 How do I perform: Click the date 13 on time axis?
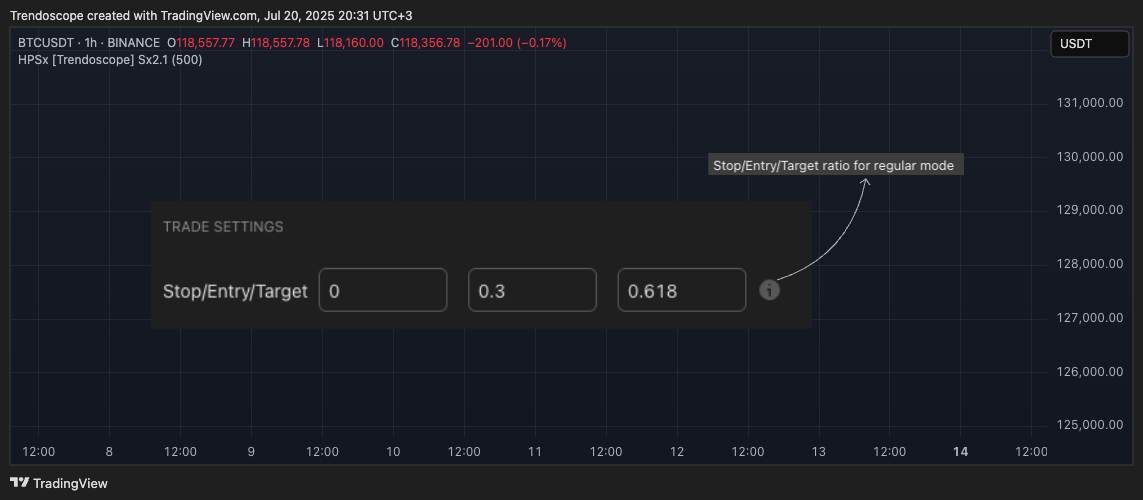(819, 452)
